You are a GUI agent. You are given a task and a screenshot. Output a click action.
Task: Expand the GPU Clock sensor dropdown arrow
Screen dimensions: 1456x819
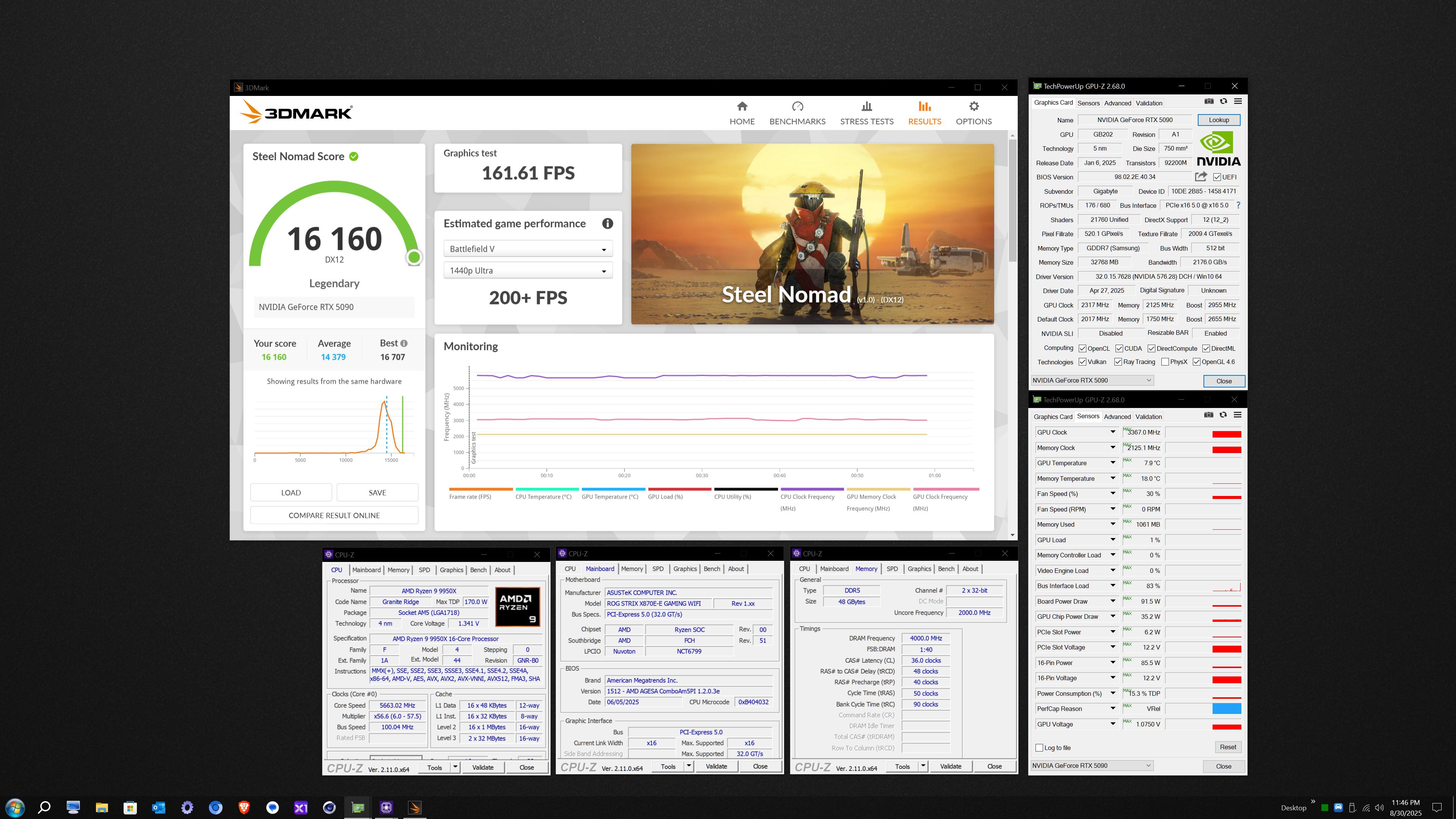click(1112, 432)
